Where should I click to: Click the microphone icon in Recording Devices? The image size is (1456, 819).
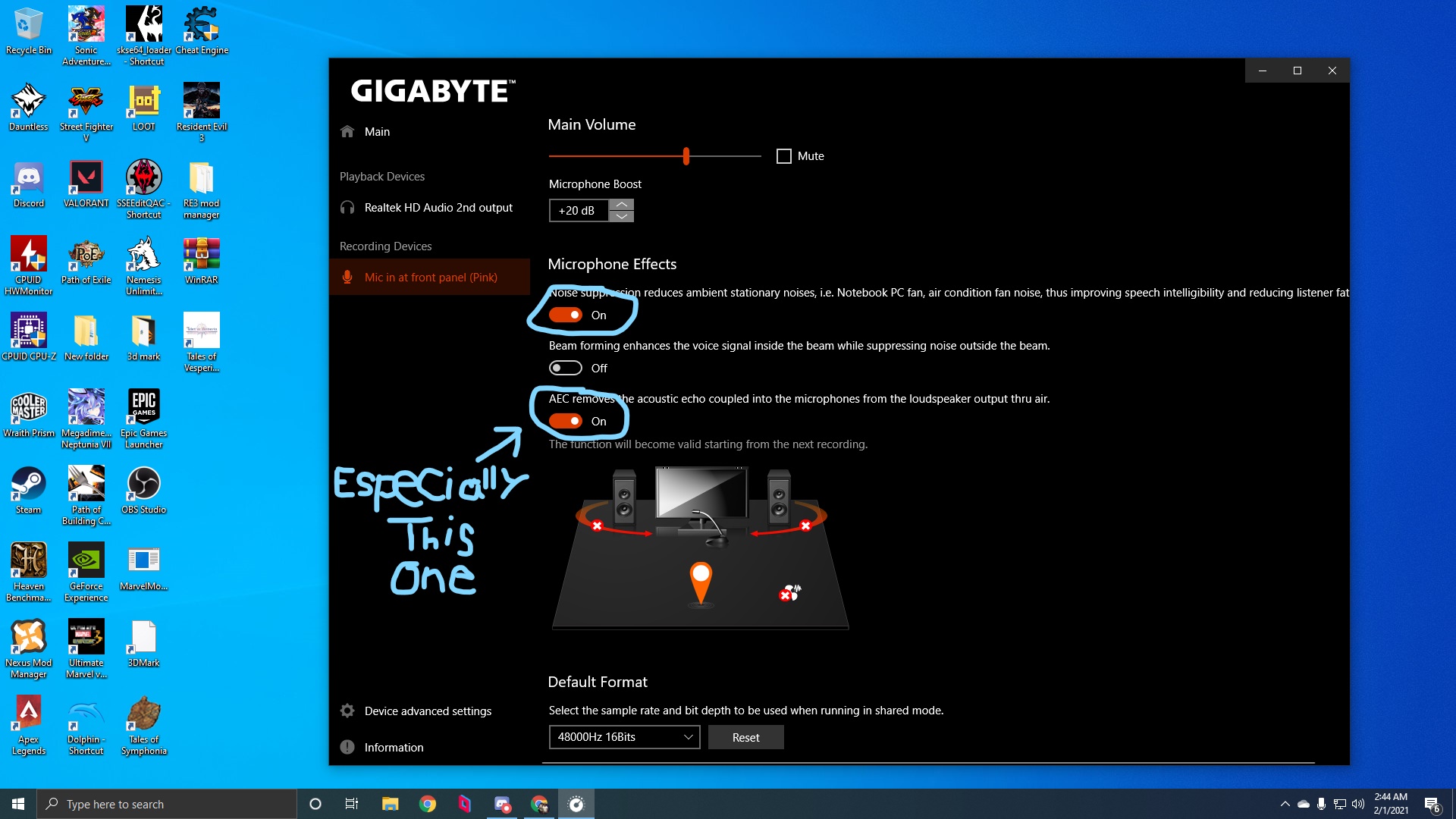[x=347, y=277]
